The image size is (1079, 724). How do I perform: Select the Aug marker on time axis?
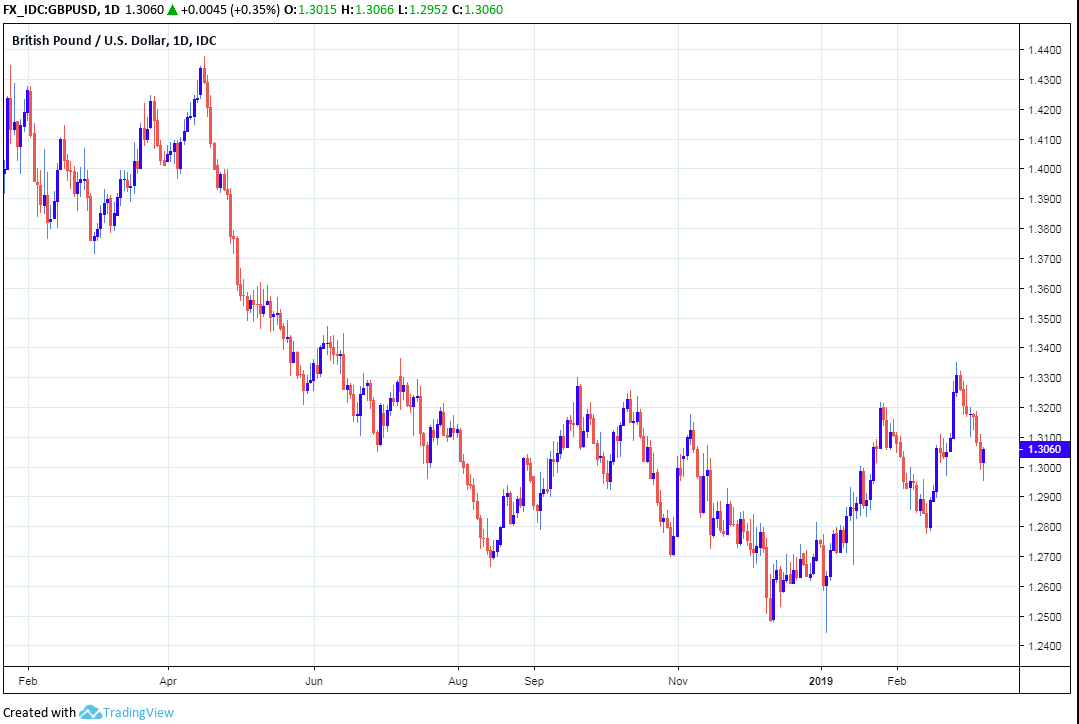[x=457, y=679]
